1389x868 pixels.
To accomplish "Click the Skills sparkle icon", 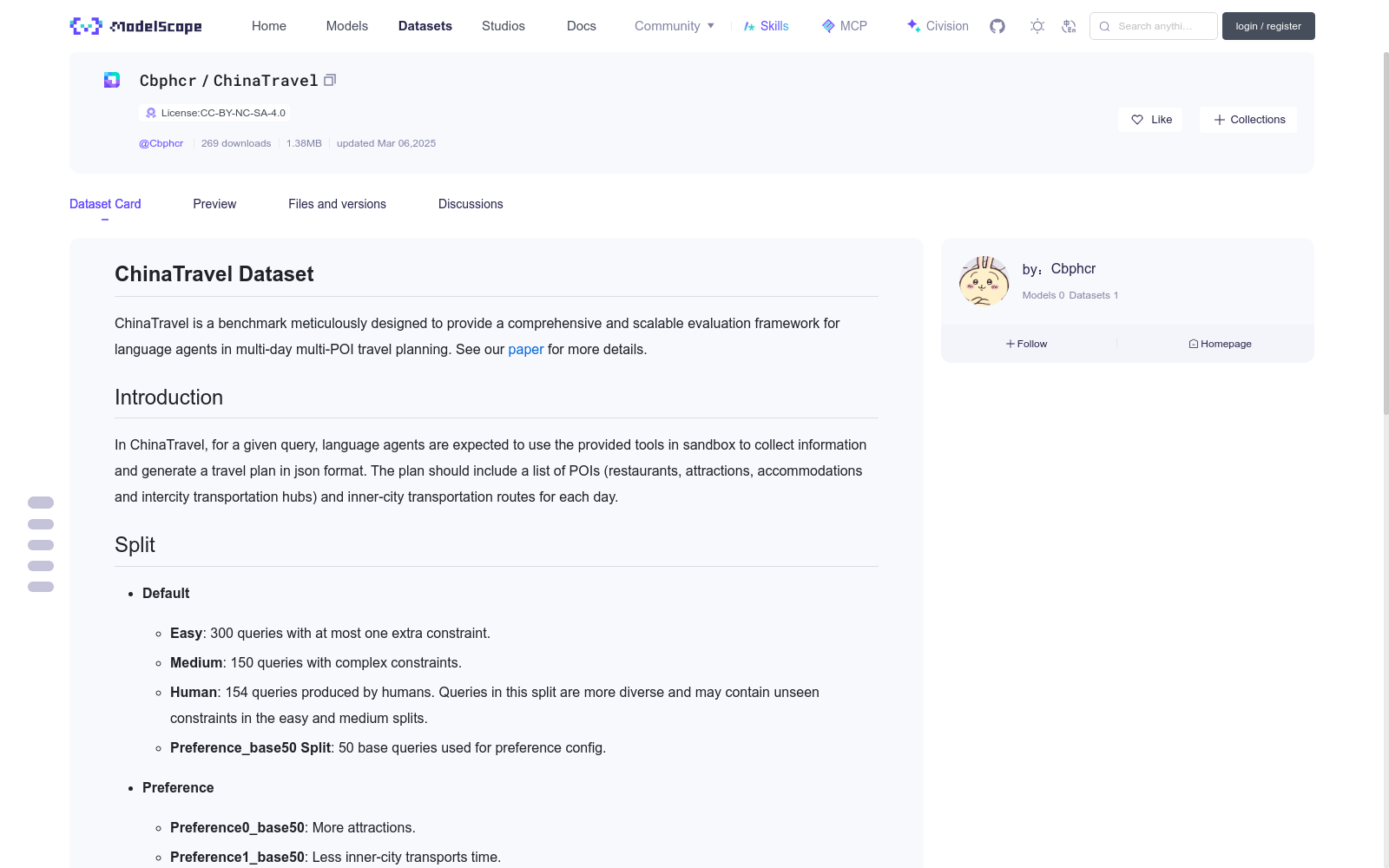I will (749, 26).
